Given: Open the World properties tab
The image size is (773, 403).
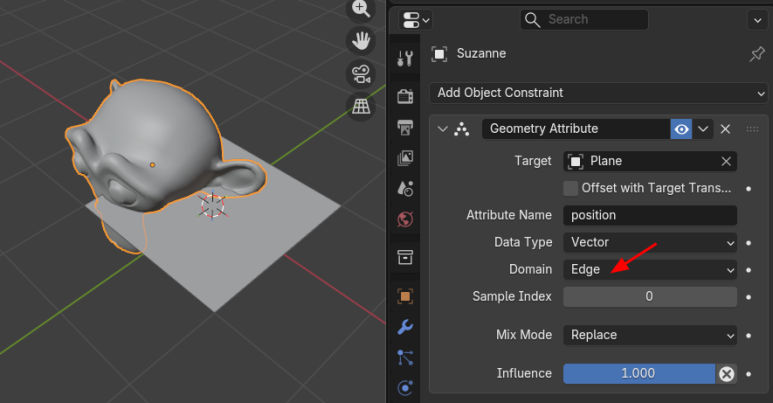Looking at the screenshot, I should 405,219.
